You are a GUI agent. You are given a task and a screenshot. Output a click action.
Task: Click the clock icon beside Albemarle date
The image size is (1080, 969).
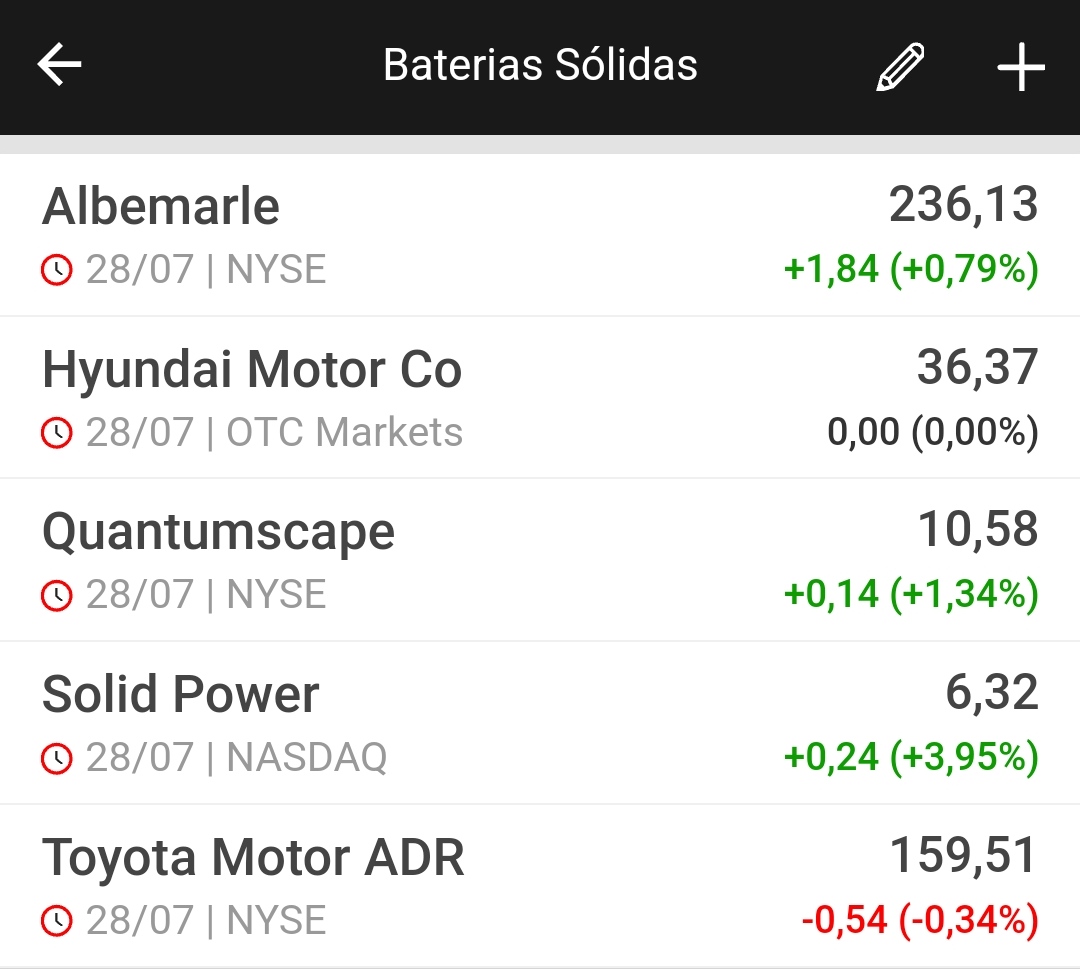pos(57,270)
